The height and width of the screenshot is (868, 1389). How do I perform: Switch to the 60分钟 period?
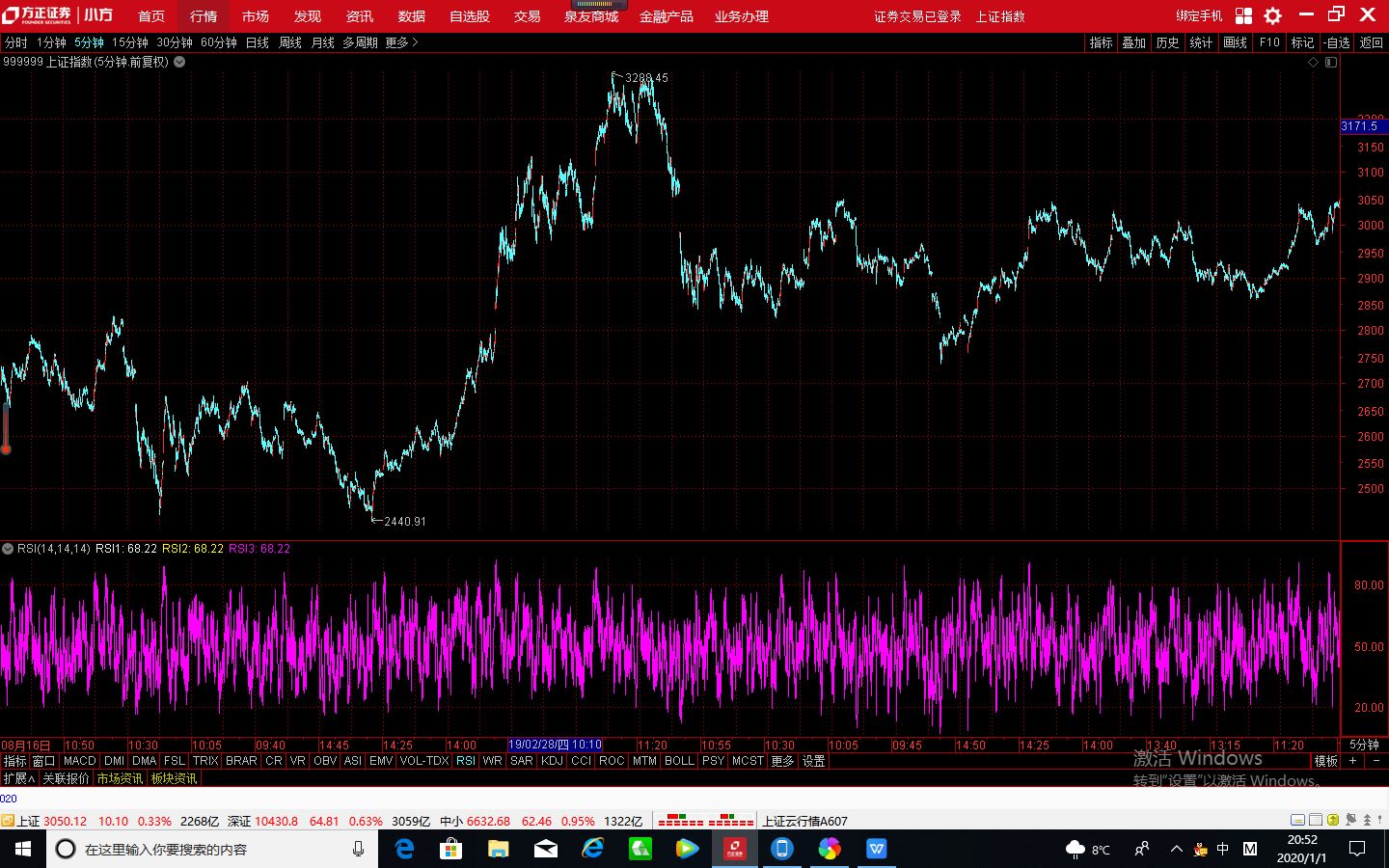tap(219, 42)
